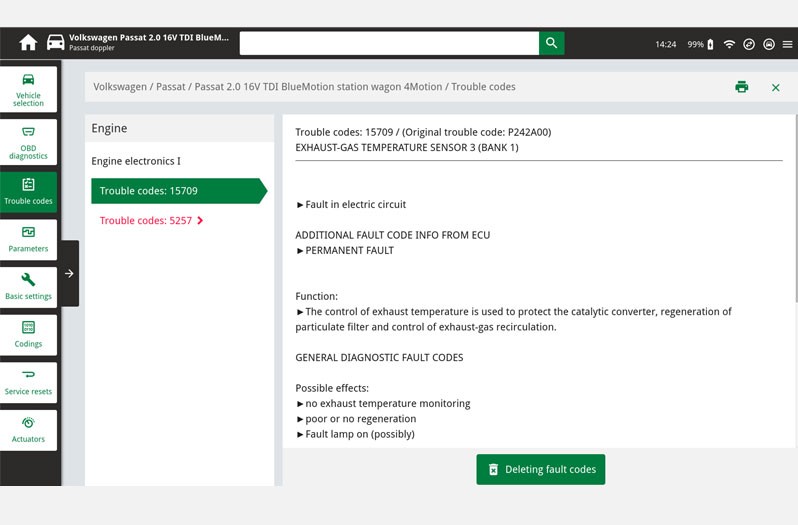The height and width of the screenshot is (525, 798).
Task: Open Basic settings from sidebar
Action: tap(28, 286)
